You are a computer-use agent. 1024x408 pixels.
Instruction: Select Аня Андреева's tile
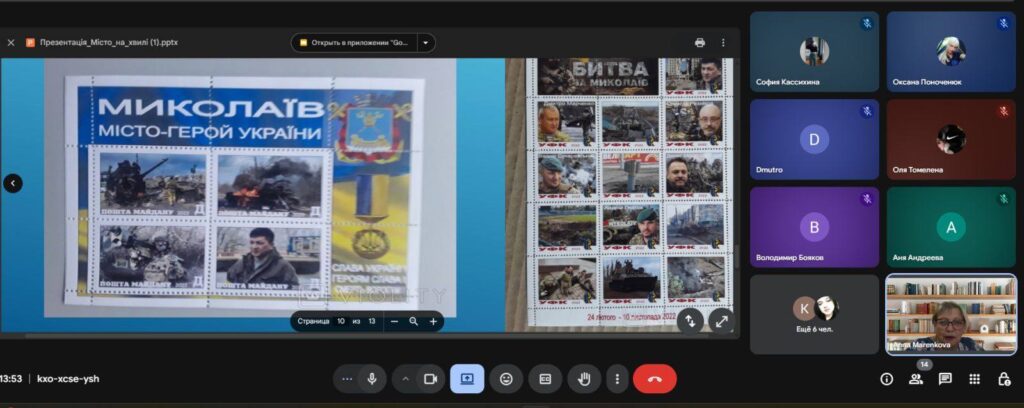952,227
